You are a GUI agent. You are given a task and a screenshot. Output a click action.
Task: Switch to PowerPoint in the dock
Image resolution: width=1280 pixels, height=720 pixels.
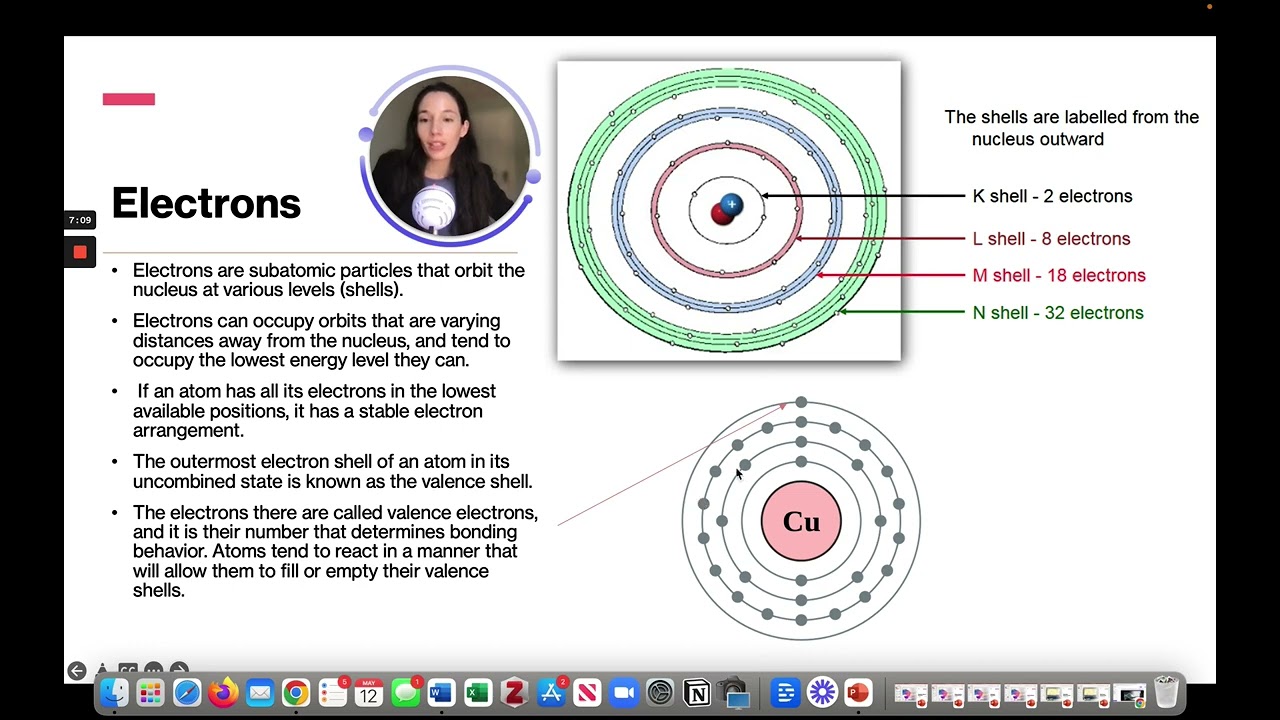[858, 693]
